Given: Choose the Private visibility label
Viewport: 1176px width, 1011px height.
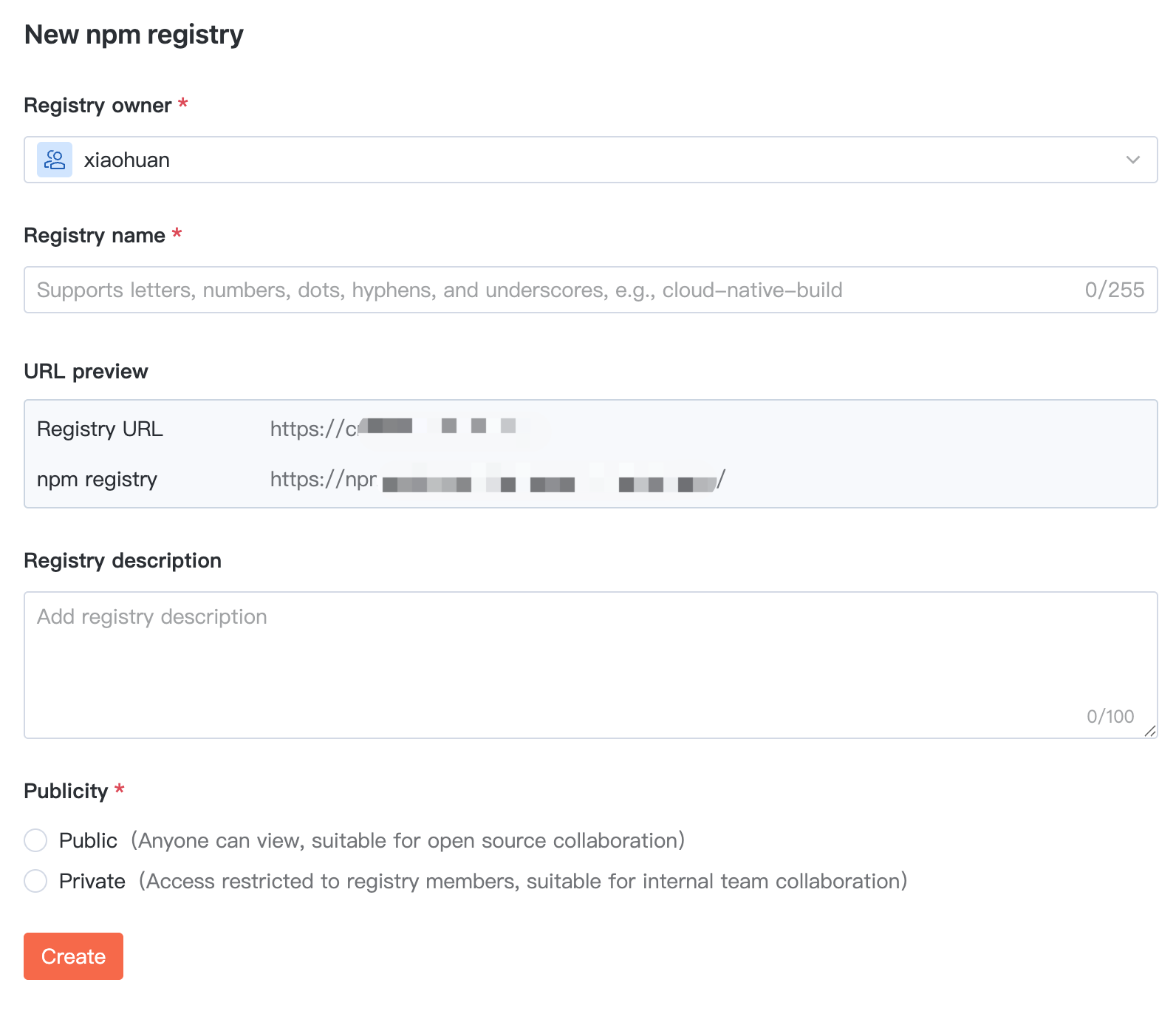Looking at the screenshot, I should click(x=92, y=881).
